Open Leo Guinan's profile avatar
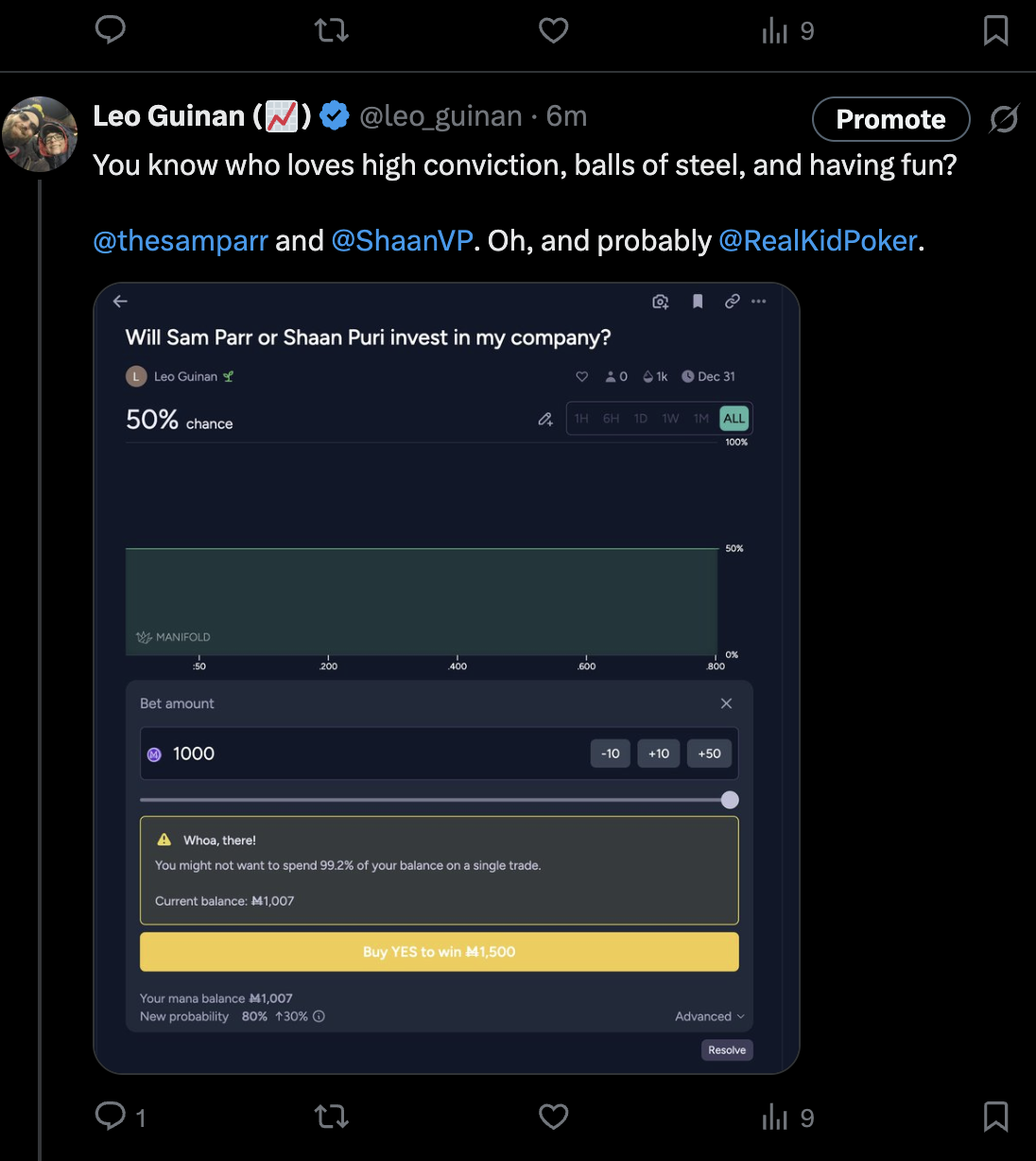 (40, 133)
